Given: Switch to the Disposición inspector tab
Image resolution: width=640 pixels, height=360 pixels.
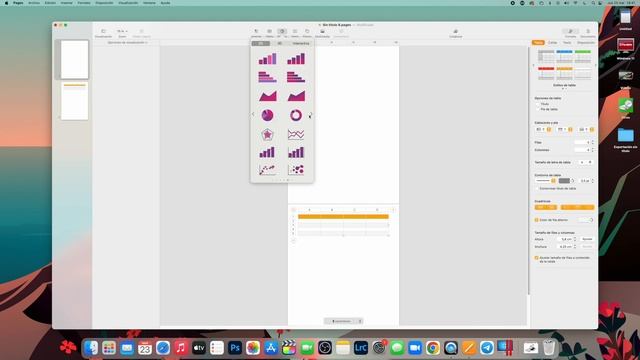Looking at the screenshot, I should pos(585,42).
